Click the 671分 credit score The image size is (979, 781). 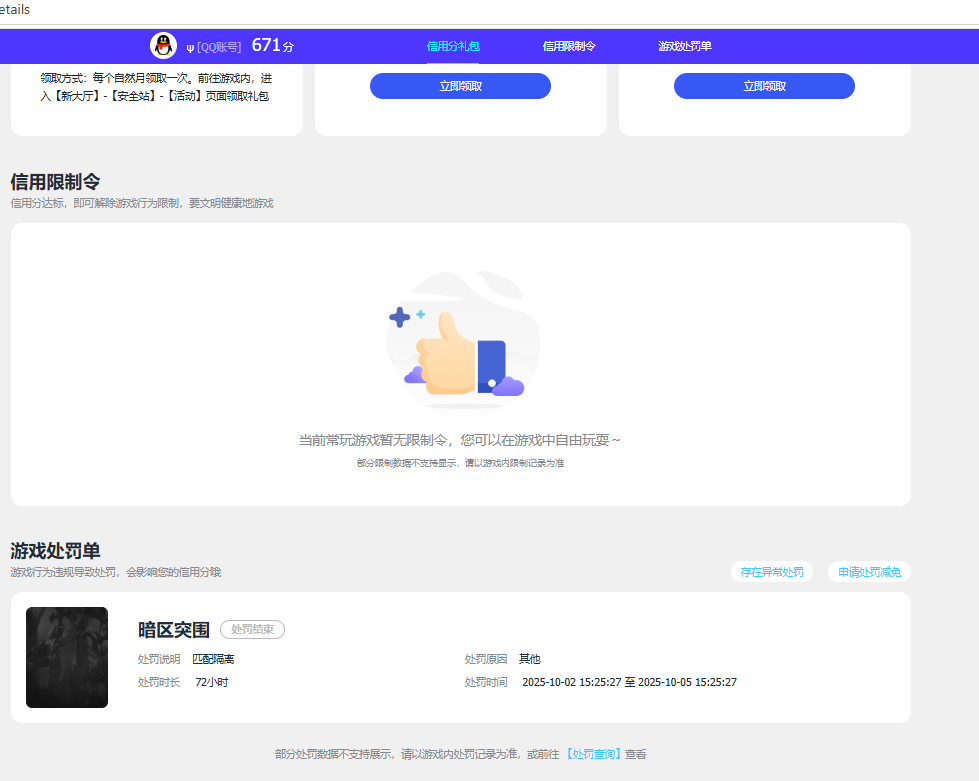click(x=272, y=46)
